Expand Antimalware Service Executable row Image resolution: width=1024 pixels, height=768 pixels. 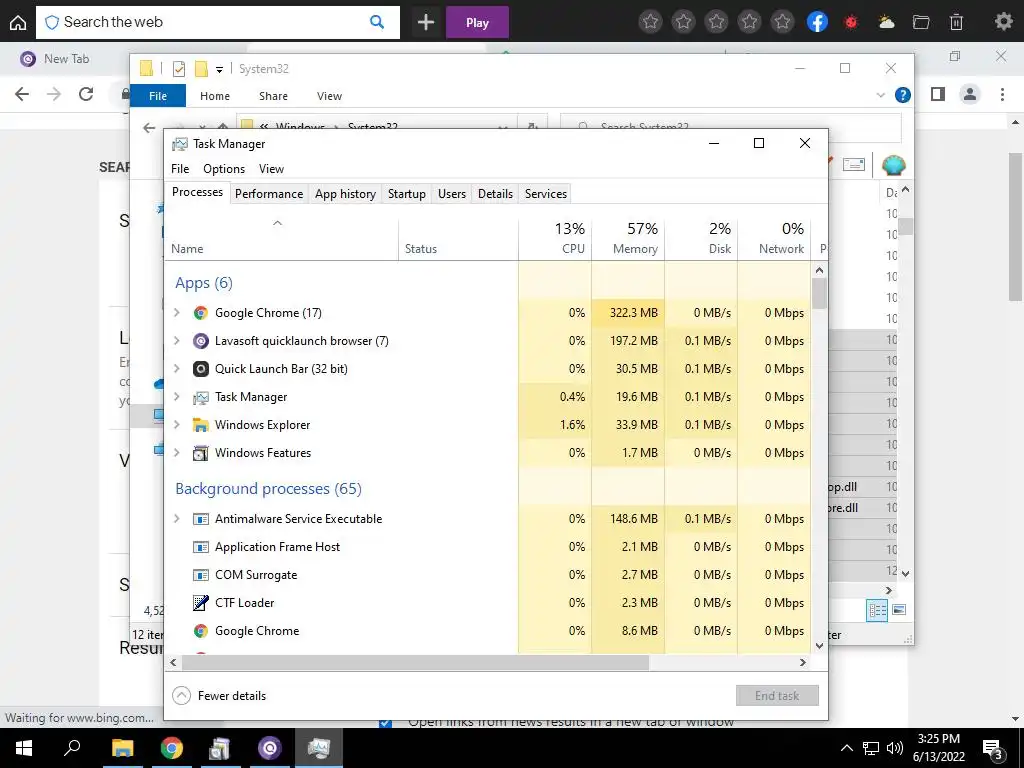176,519
